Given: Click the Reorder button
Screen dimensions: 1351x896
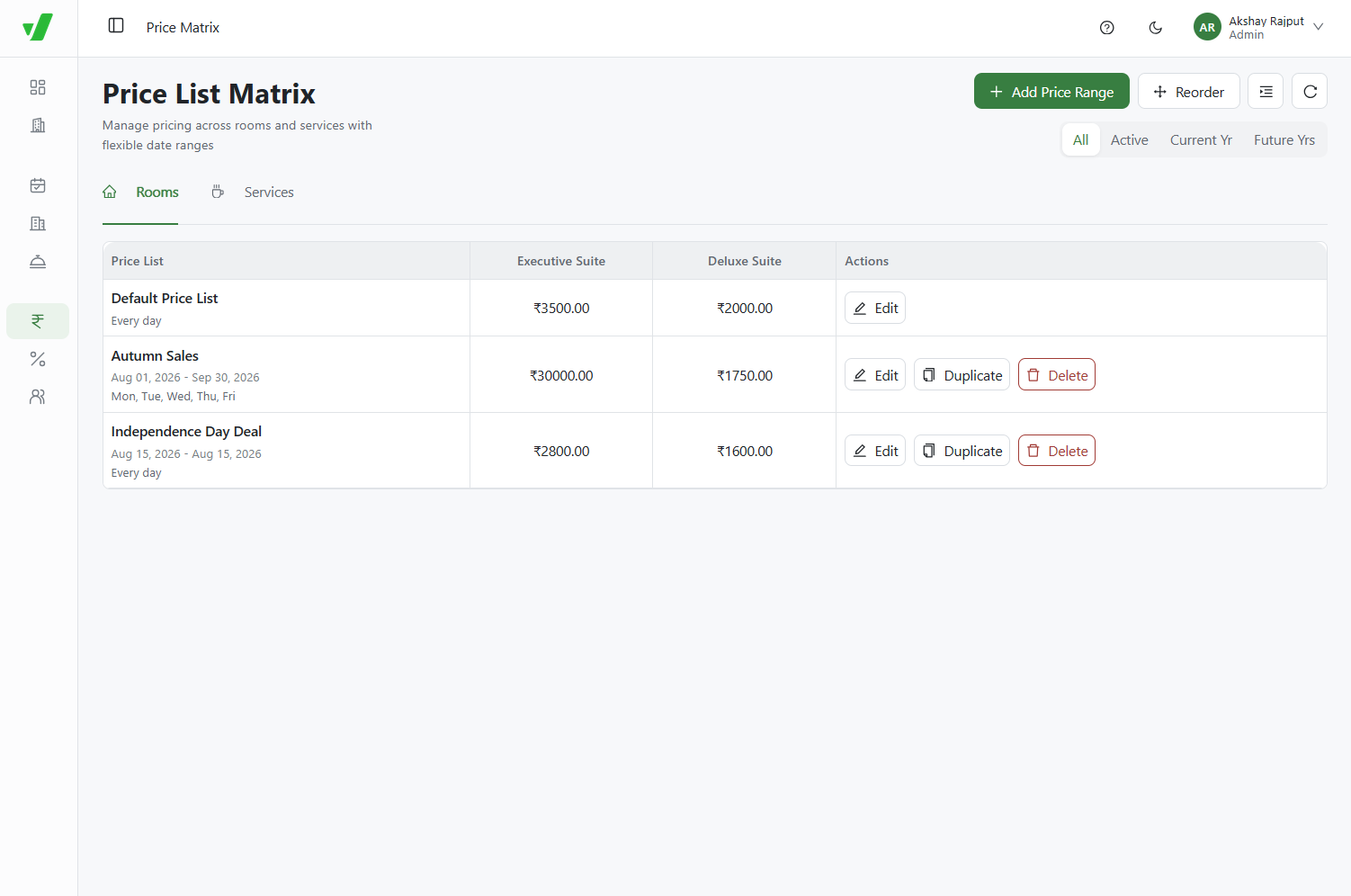Looking at the screenshot, I should click(x=1189, y=91).
